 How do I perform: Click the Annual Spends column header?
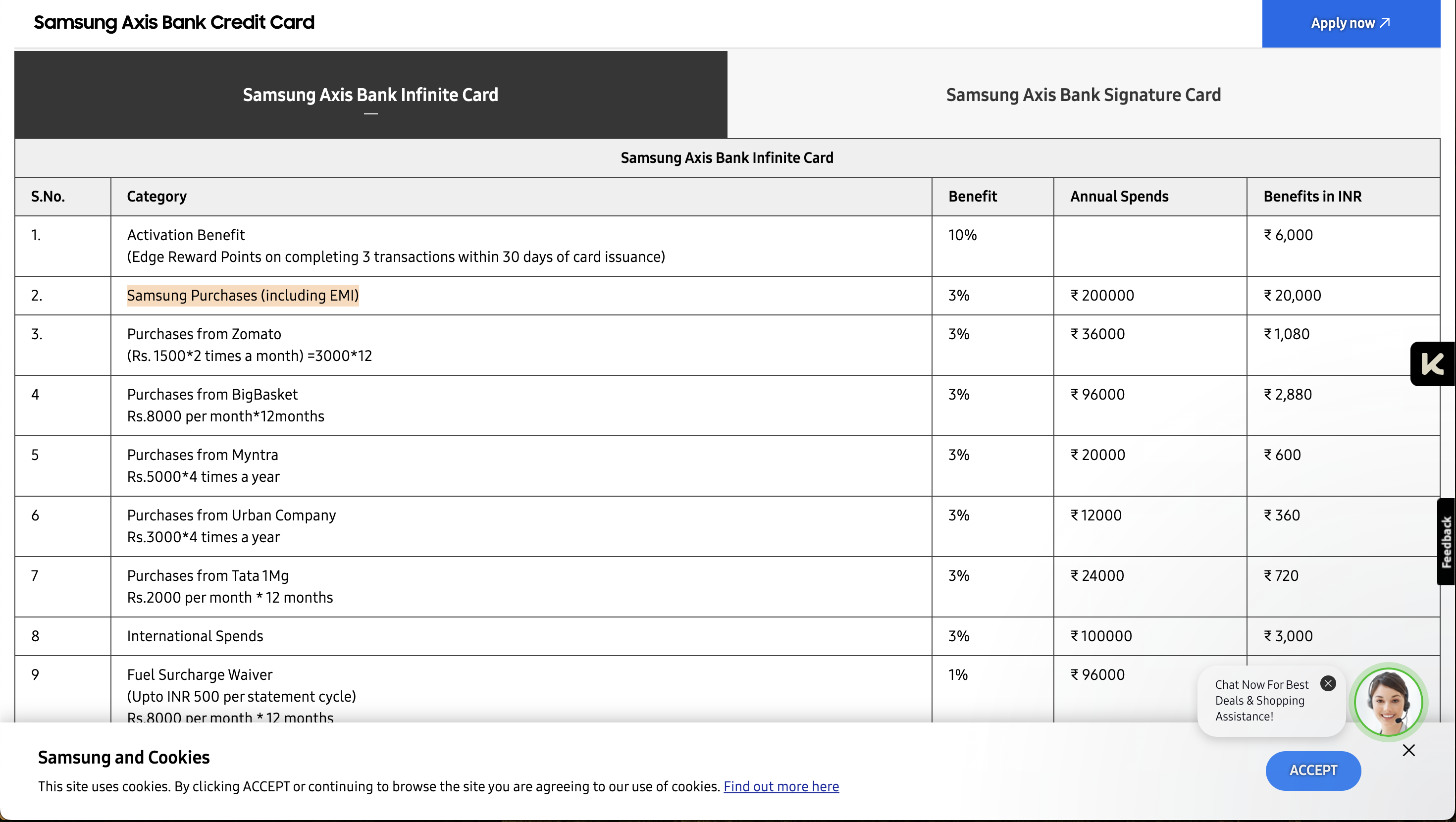point(1119,196)
